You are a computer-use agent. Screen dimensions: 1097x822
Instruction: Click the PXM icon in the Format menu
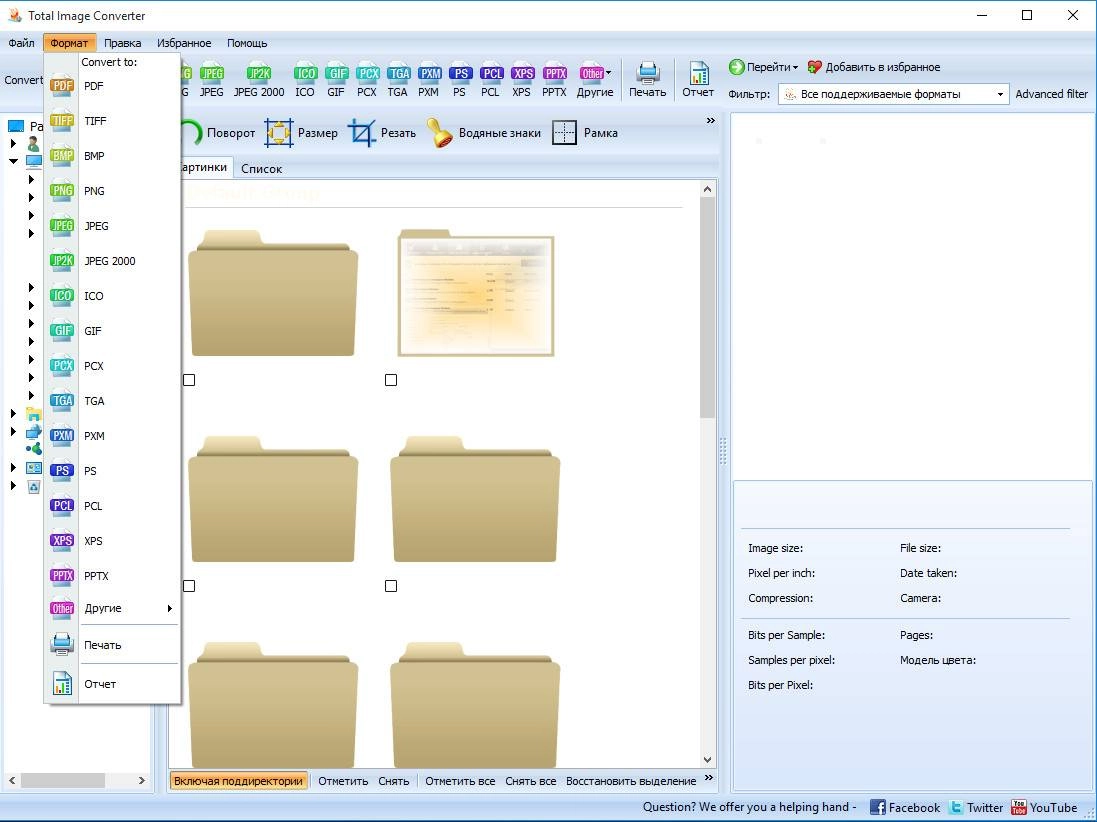click(62, 436)
